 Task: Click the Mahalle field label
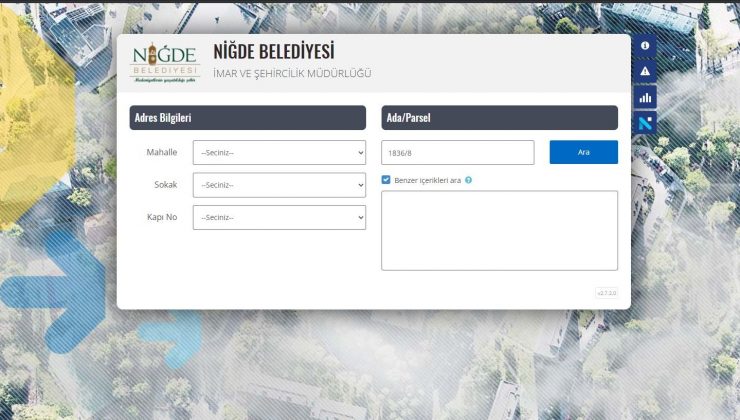point(162,153)
